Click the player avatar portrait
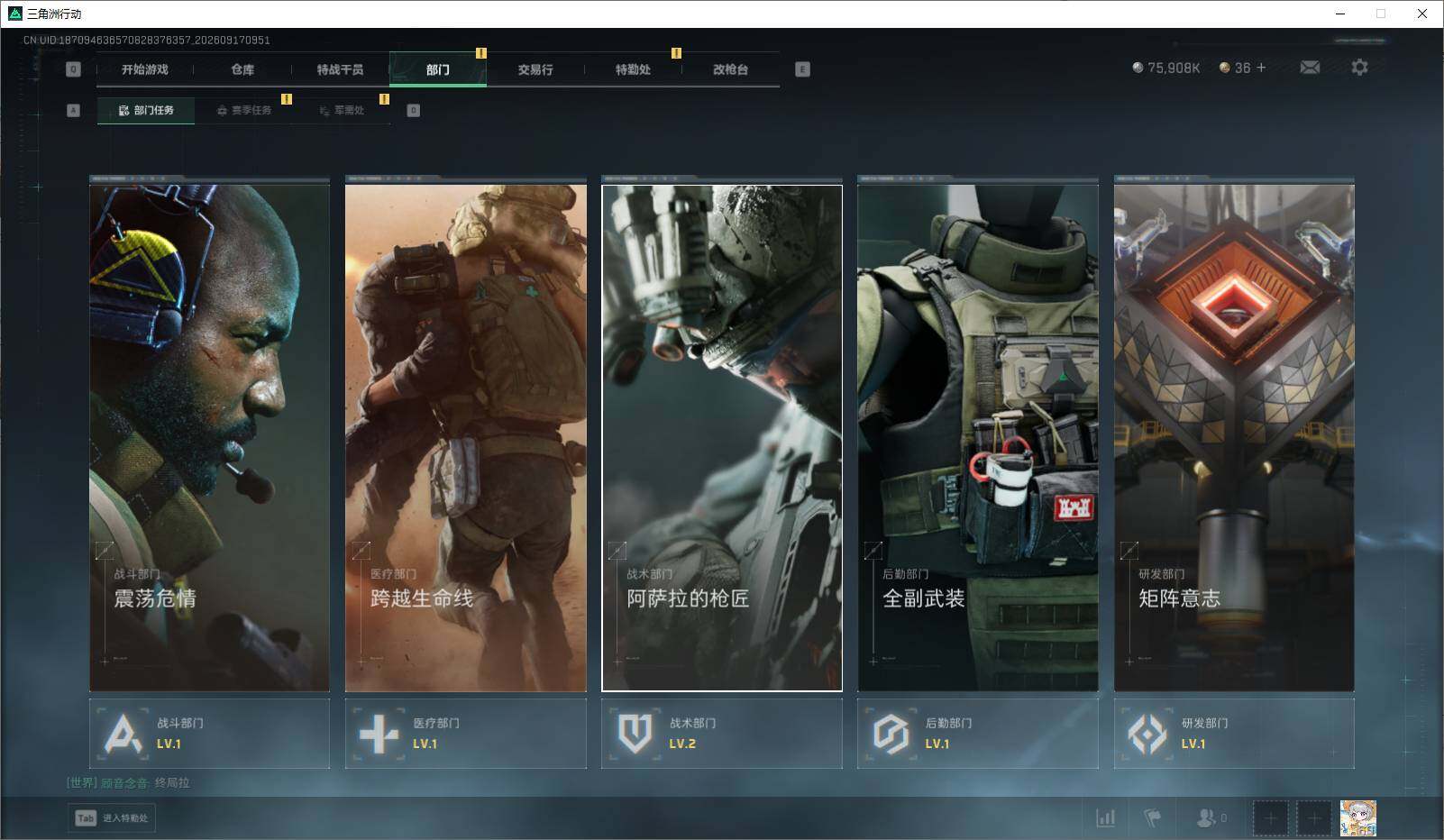Image resolution: width=1444 pixels, height=840 pixels. tap(1357, 818)
